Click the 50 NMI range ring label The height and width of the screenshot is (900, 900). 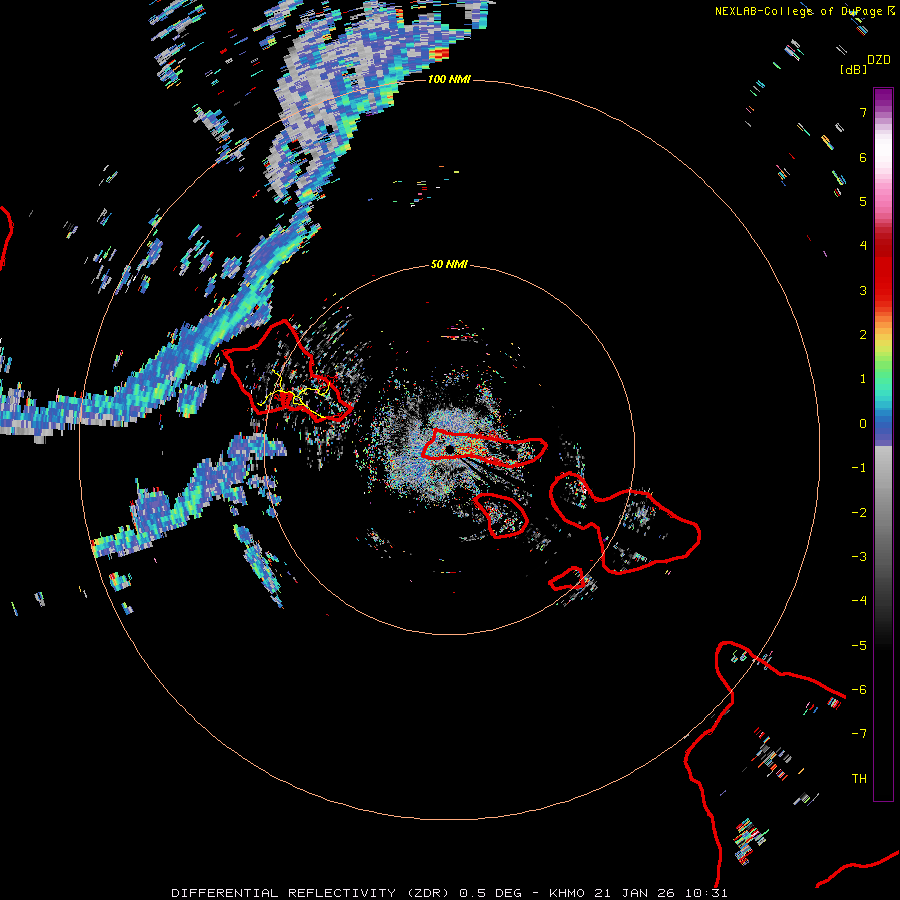(x=449, y=264)
